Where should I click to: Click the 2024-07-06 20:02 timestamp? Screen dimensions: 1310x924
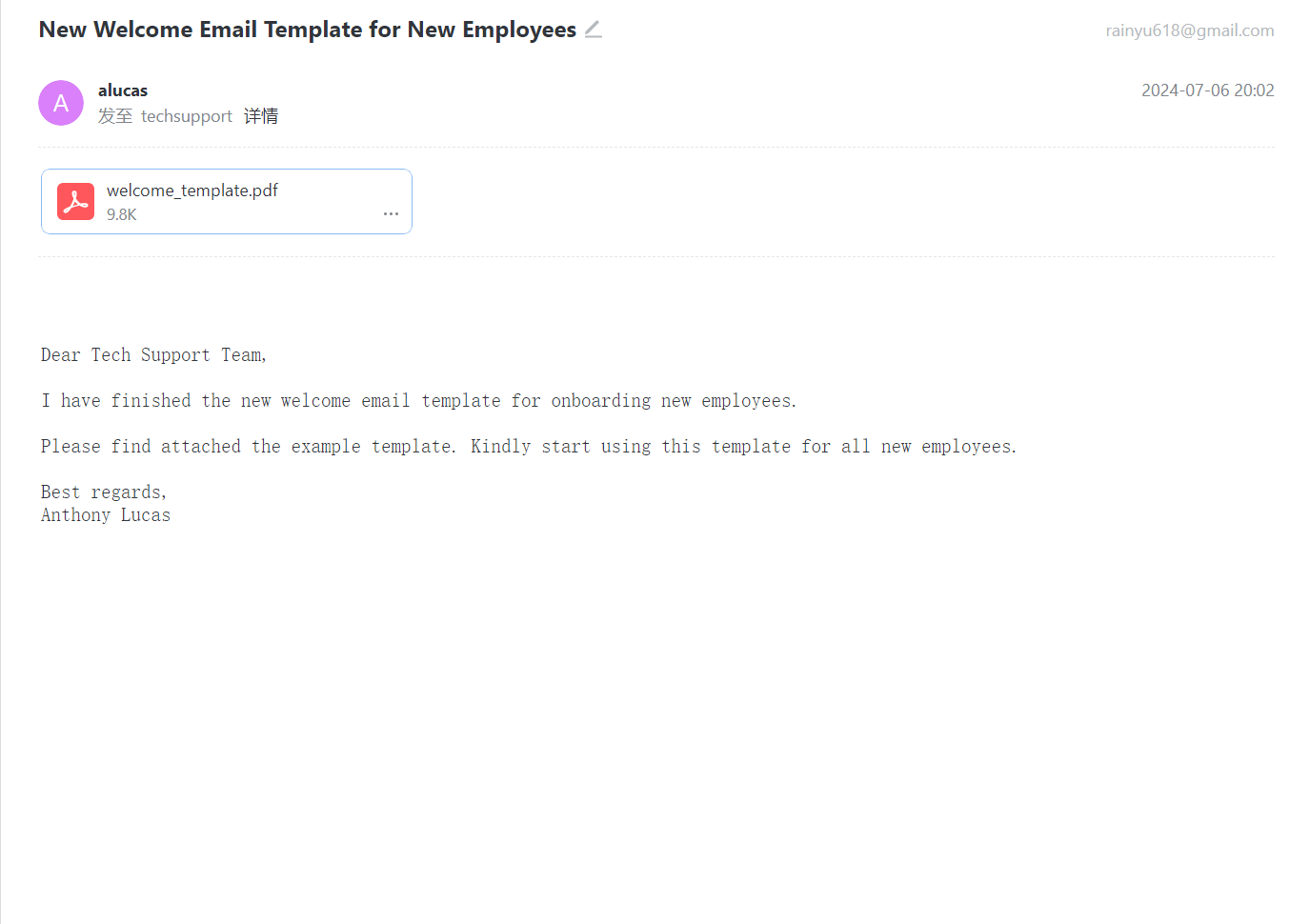pyautogui.click(x=1207, y=90)
